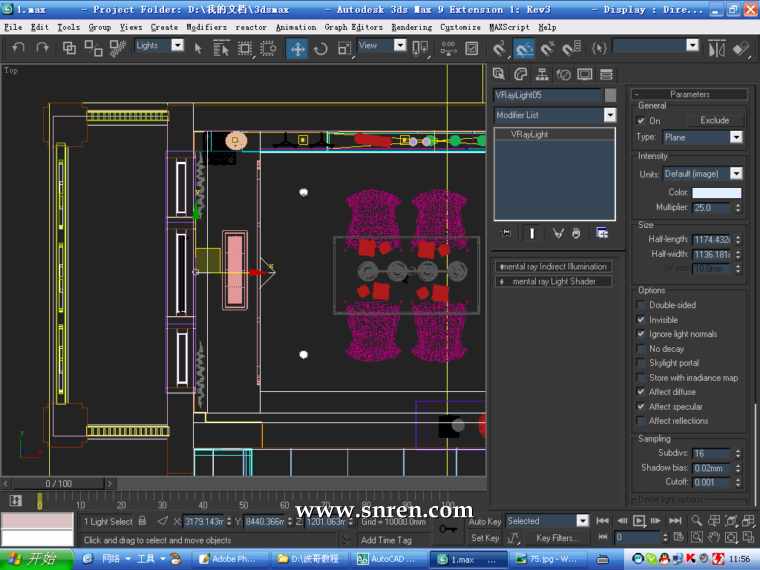Switch to the Display command panel tab
The width and height of the screenshot is (760, 570).
[585, 74]
